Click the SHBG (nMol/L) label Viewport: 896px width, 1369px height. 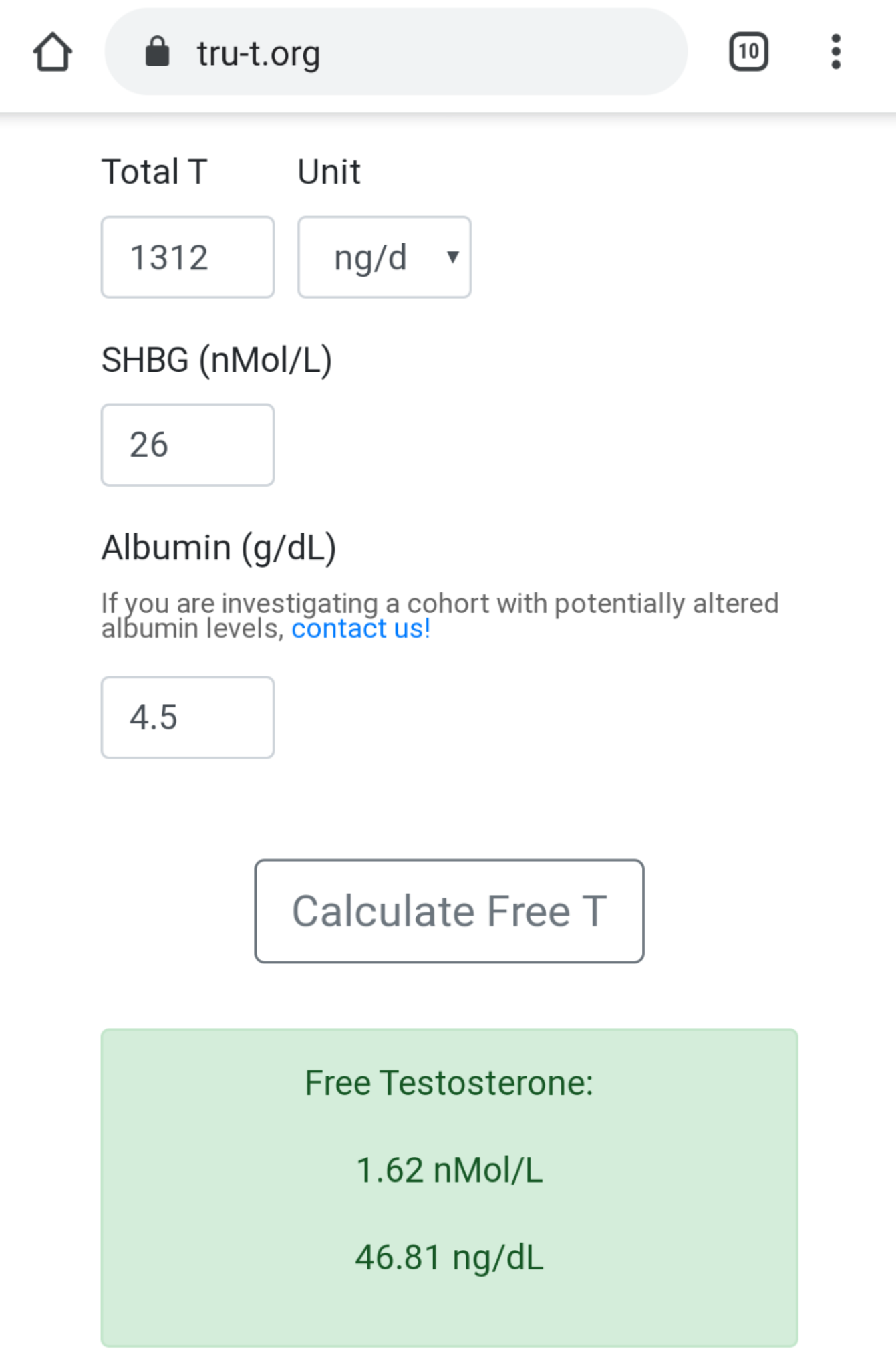pyautogui.click(x=216, y=360)
